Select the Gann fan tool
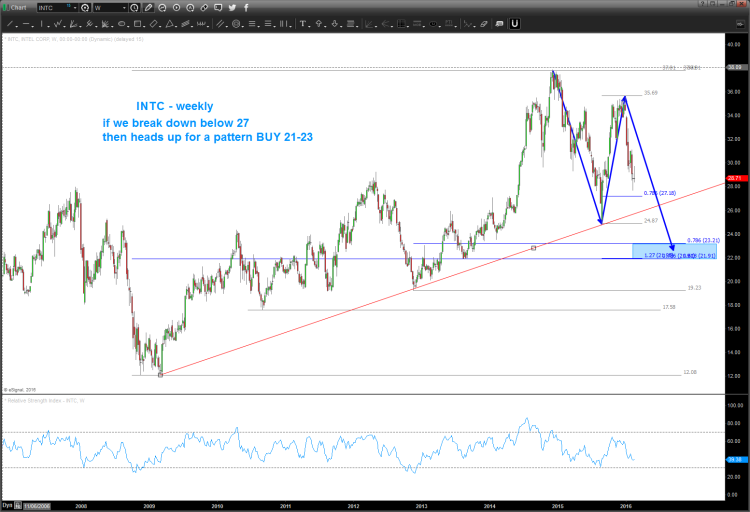The height and width of the screenshot is (512, 750). [105, 23]
